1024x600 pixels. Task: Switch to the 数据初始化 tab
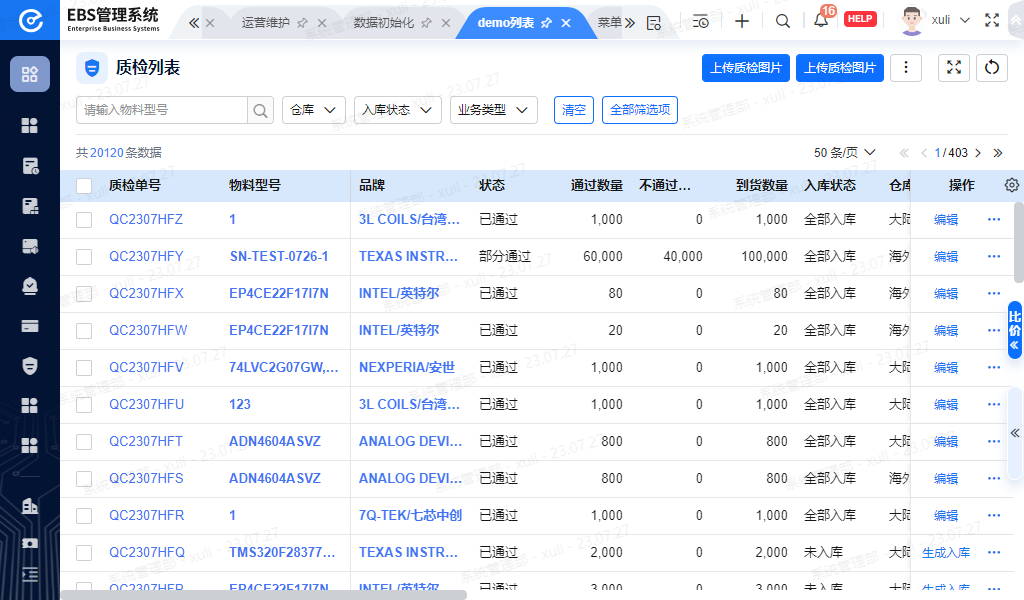click(384, 22)
